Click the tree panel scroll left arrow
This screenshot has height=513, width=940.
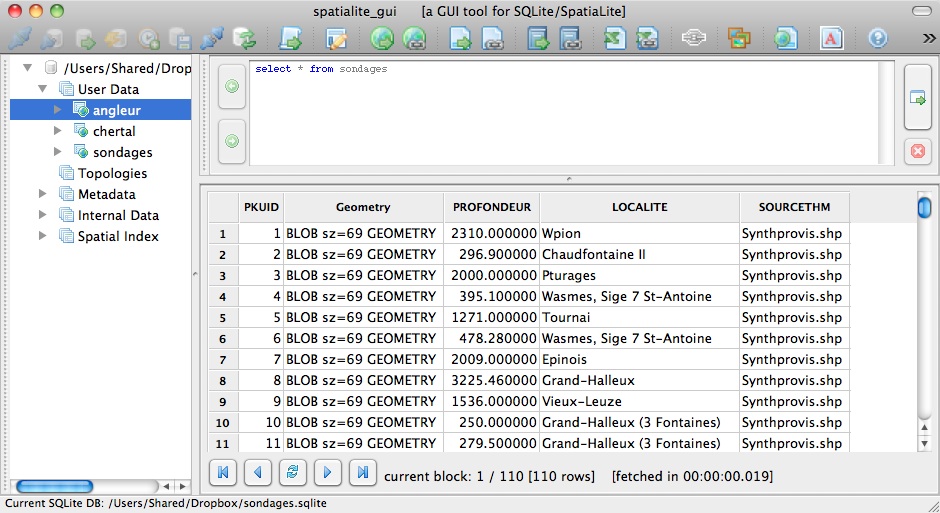point(166,487)
